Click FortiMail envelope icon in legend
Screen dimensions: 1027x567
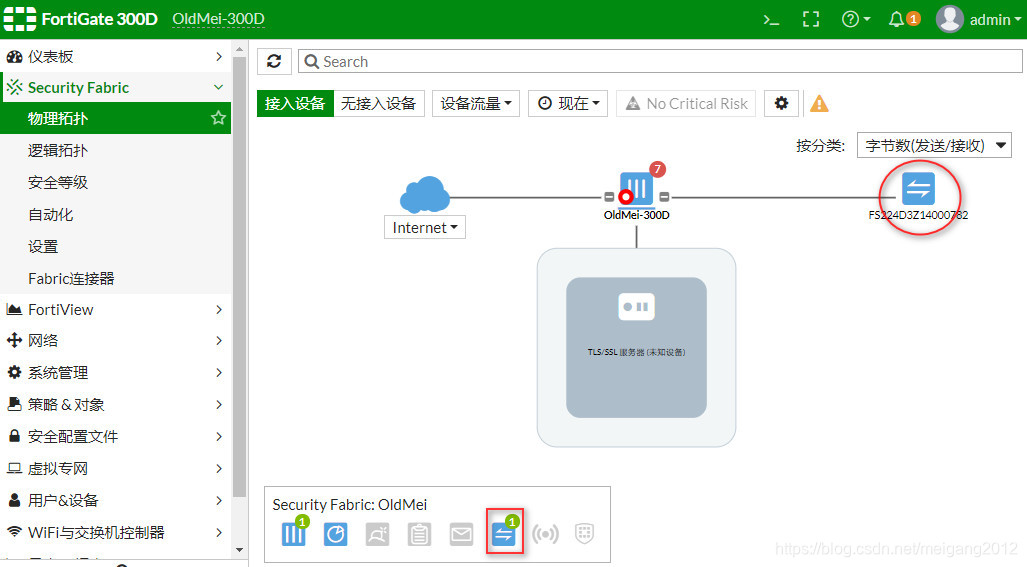tap(461, 534)
